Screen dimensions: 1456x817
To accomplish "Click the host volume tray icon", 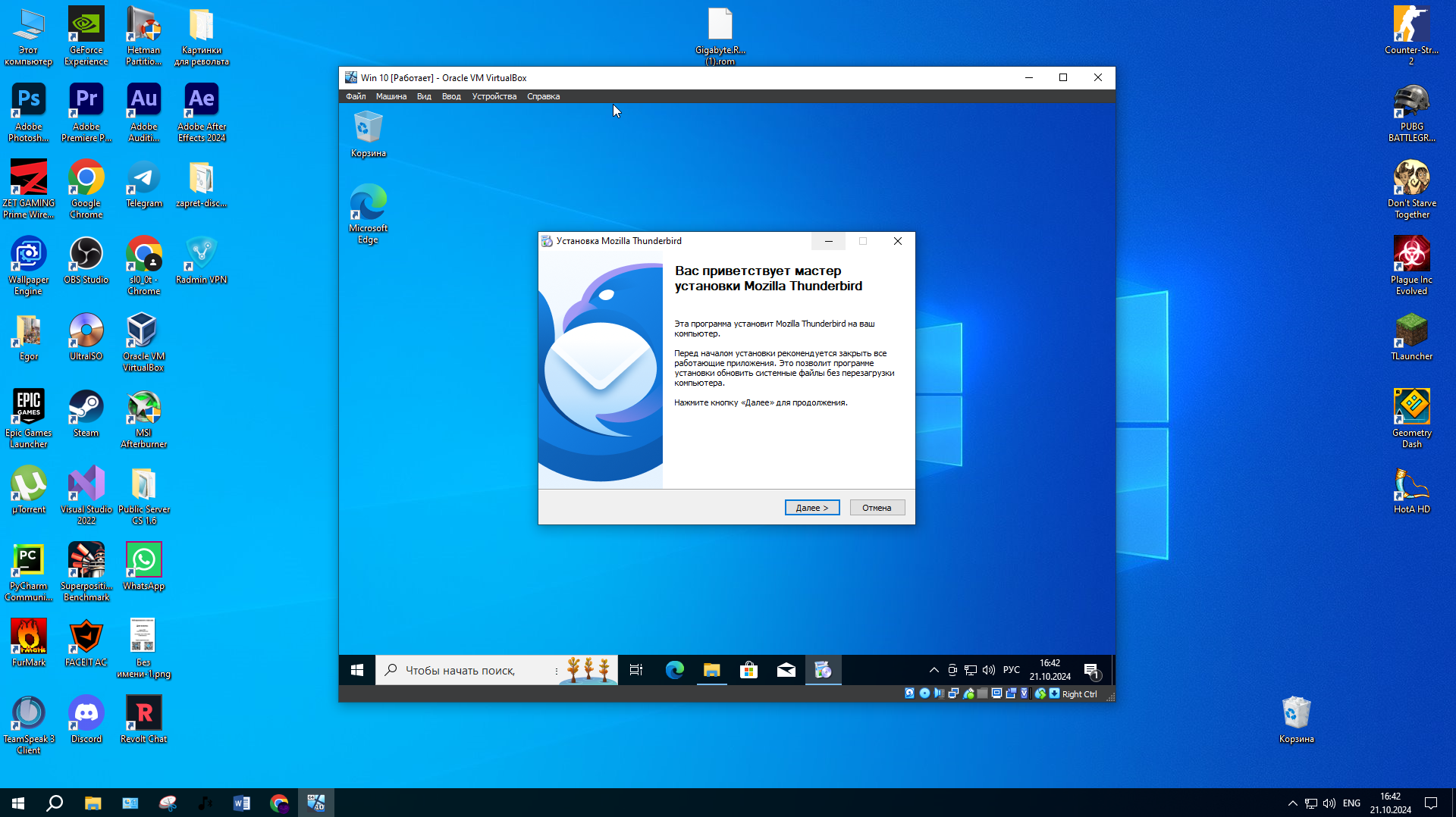I will coord(1329,803).
